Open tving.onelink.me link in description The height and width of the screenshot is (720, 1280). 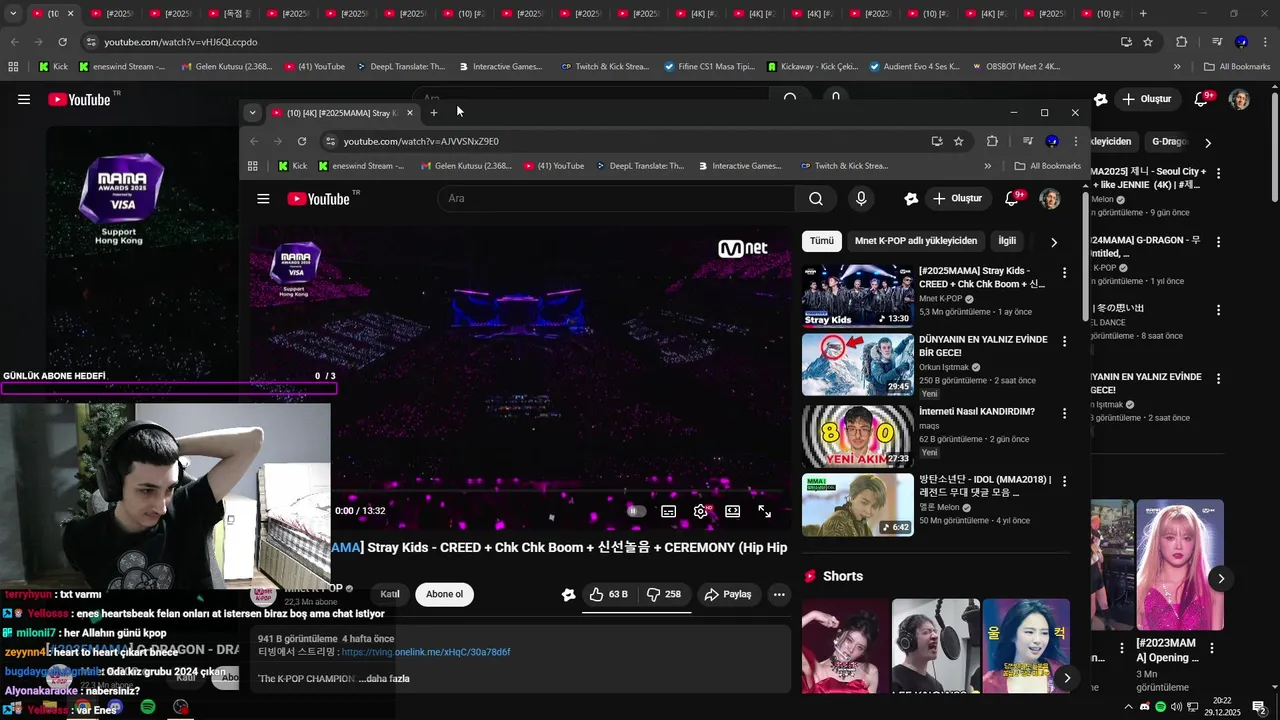coord(426,652)
